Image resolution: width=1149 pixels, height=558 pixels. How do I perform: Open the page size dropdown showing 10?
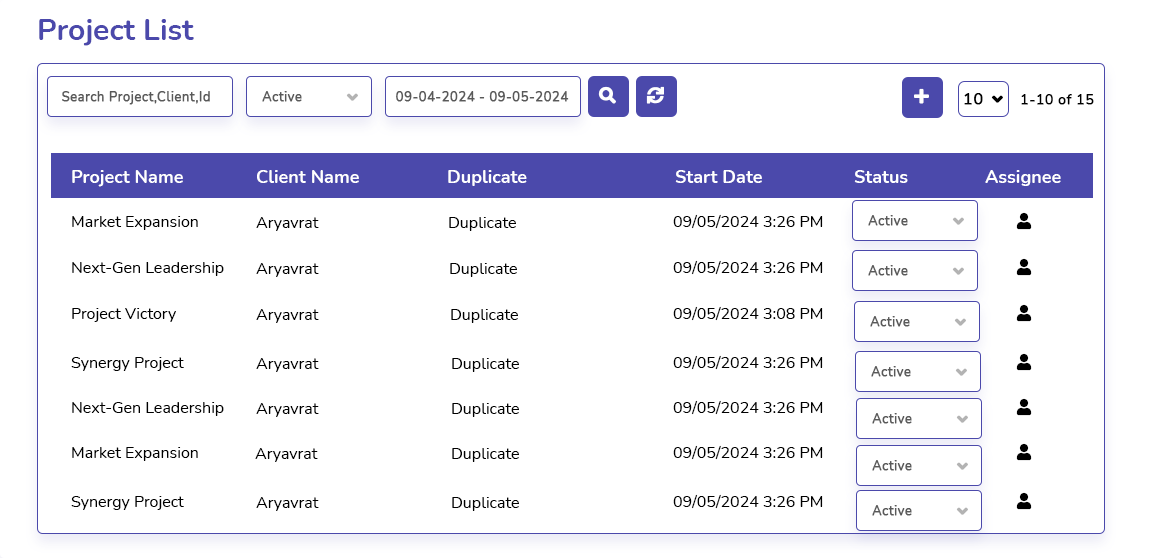(x=983, y=99)
